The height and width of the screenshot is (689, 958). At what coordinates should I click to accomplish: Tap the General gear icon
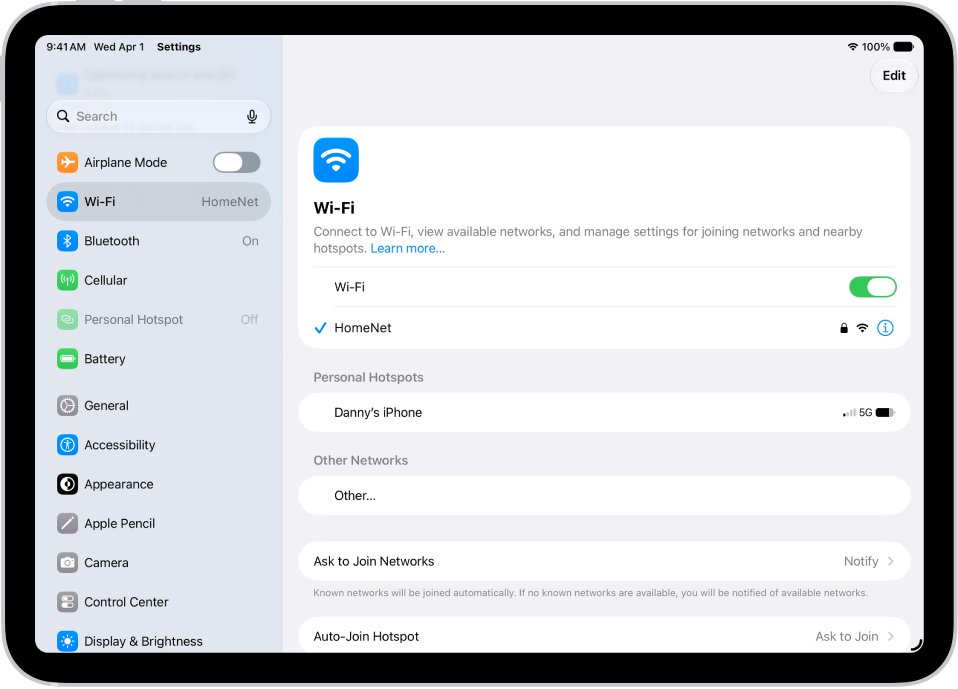pos(67,406)
